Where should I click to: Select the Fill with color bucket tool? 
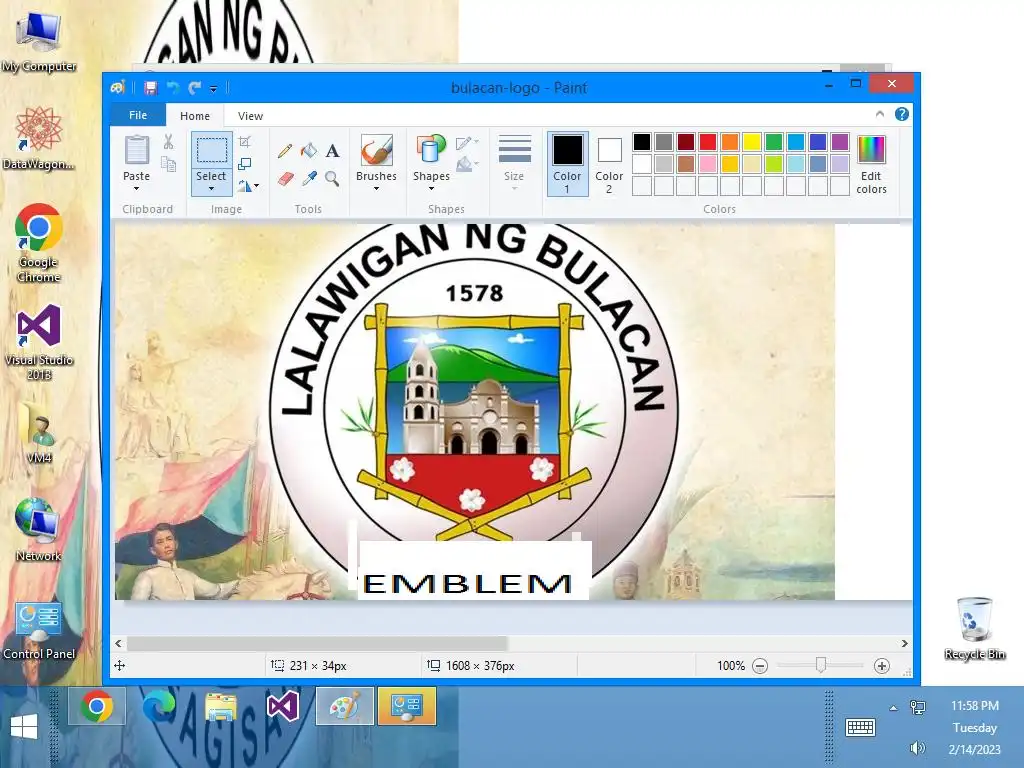[309, 151]
